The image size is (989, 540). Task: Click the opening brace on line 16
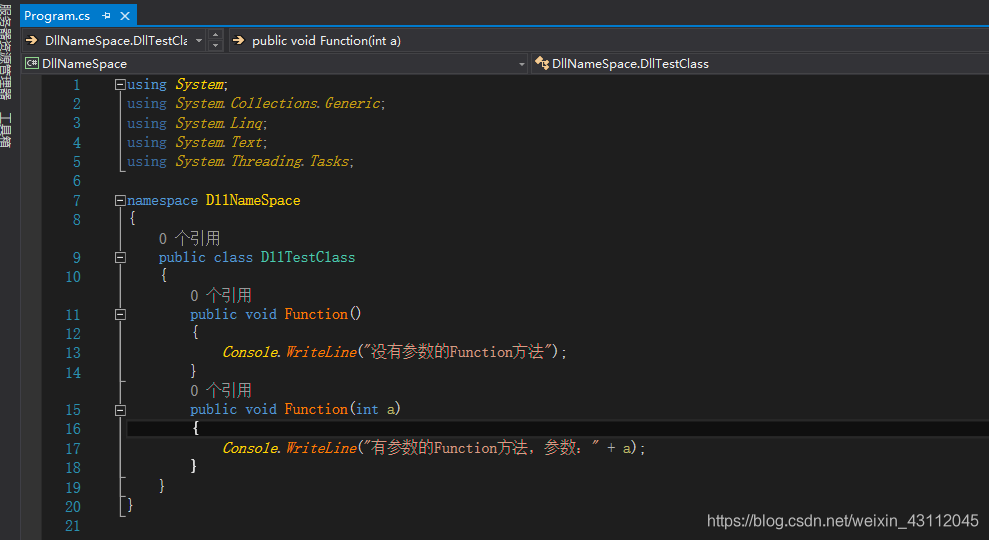click(196, 428)
